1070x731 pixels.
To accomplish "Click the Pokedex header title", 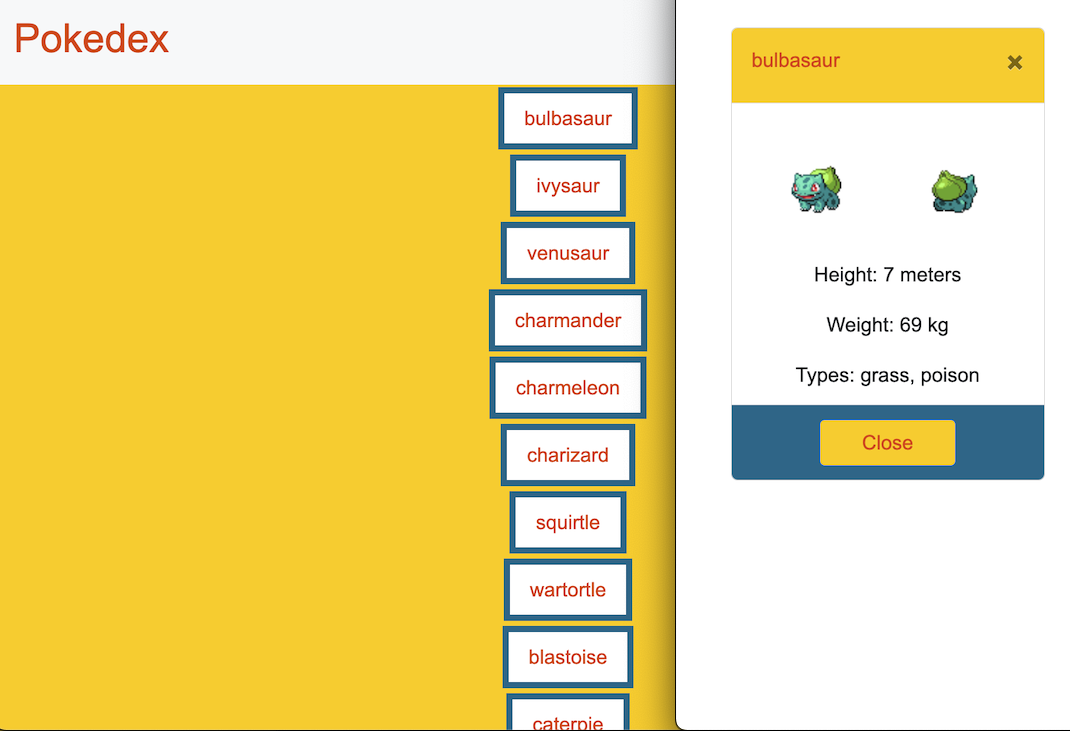I will (91, 38).
